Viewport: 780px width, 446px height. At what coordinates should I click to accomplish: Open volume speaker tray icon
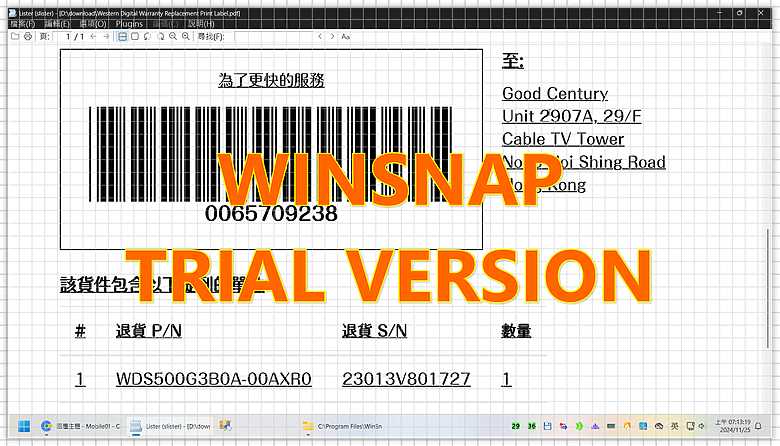tap(701, 426)
